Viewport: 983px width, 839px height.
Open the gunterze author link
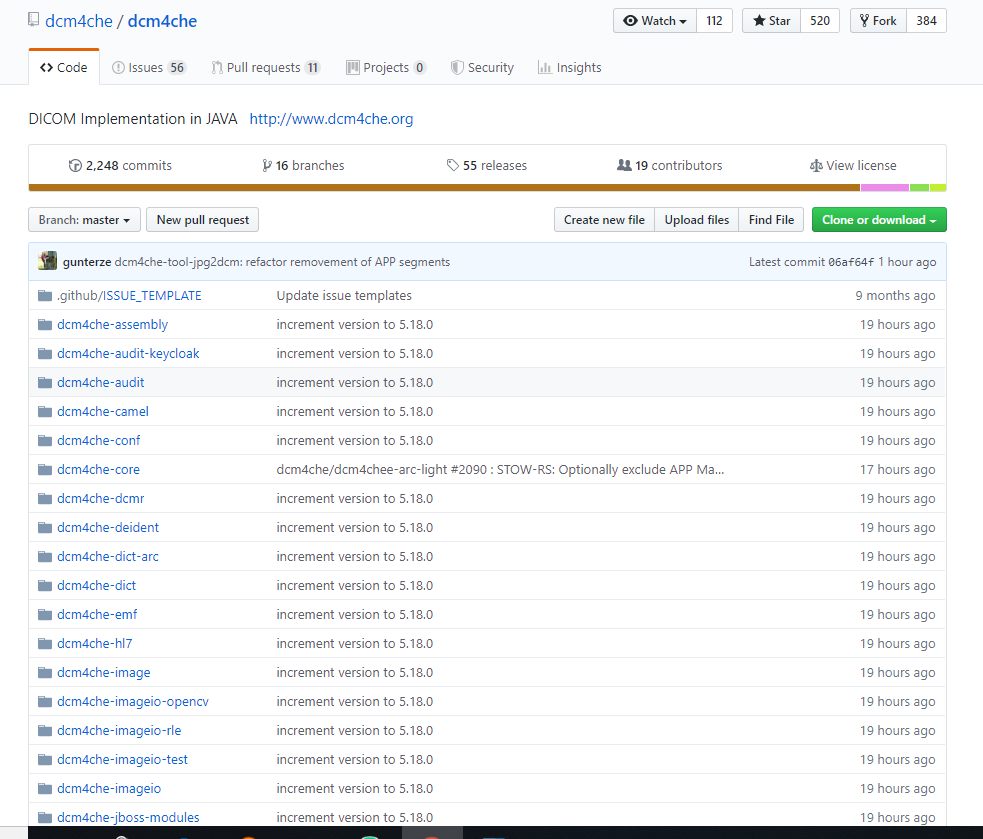[87, 262]
